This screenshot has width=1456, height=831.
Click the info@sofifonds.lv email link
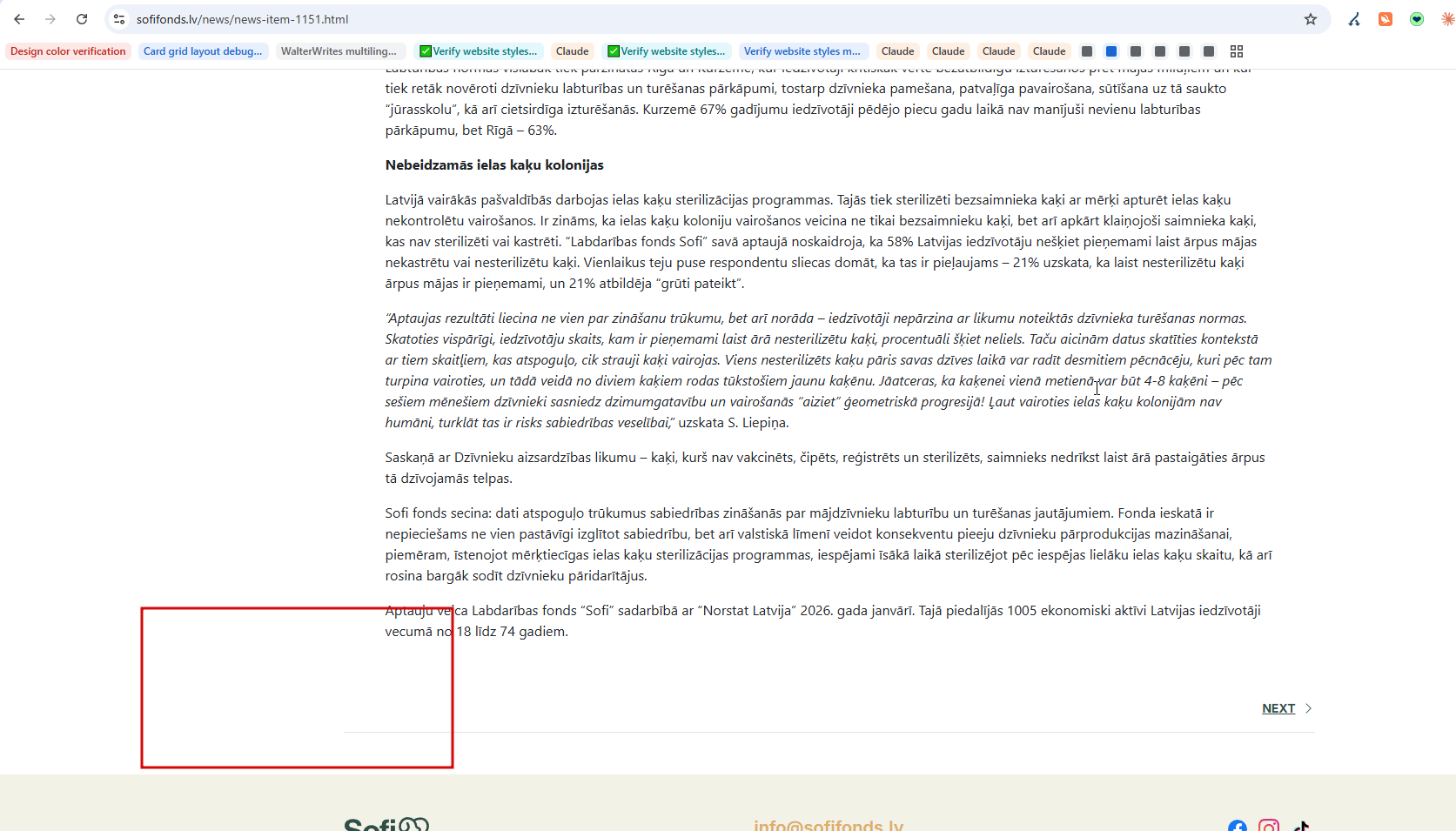[829, 824]
